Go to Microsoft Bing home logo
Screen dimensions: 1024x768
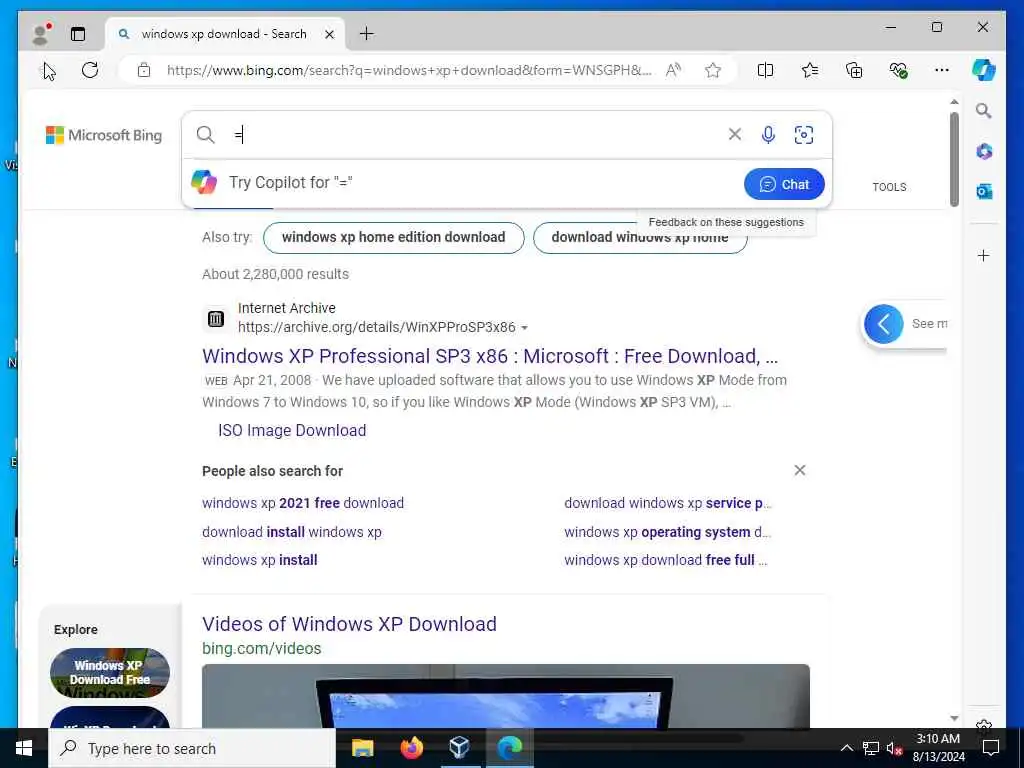pos(104,135)
